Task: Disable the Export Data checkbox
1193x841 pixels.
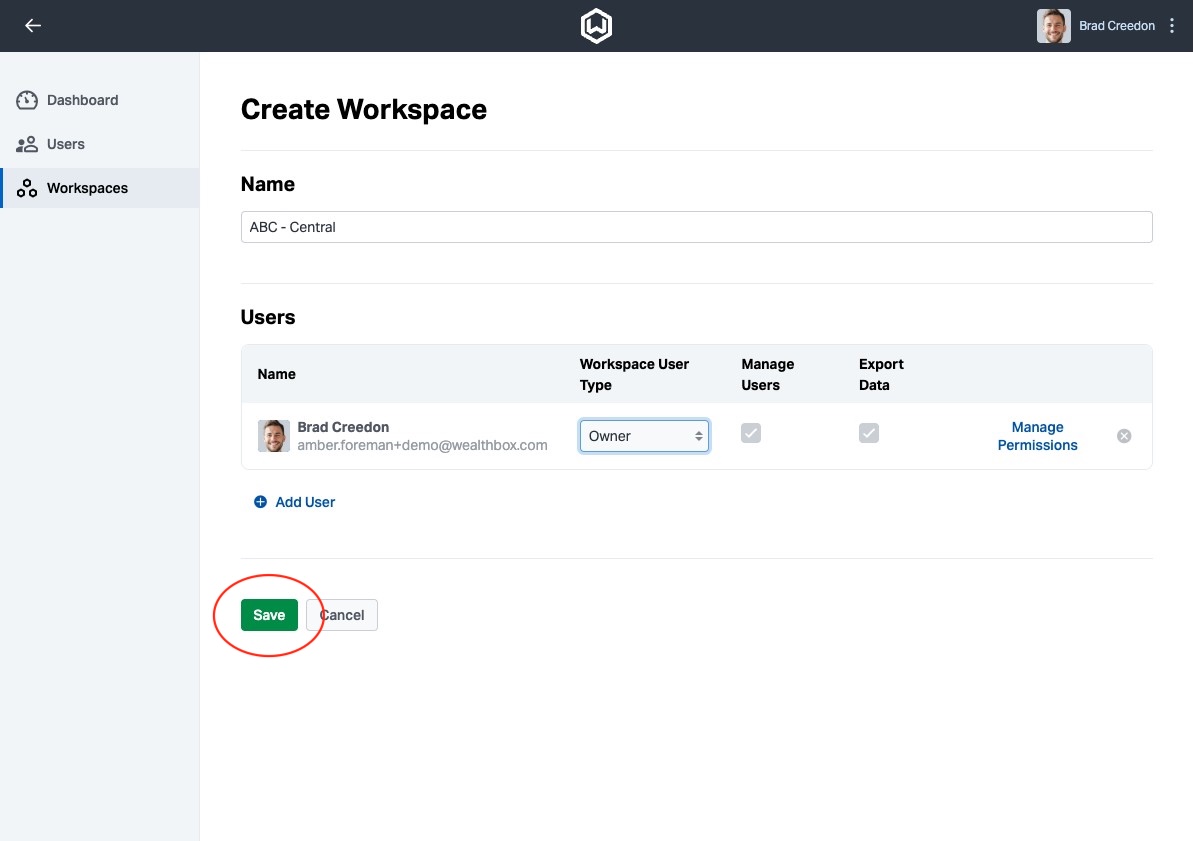Action: click(868, 432)
